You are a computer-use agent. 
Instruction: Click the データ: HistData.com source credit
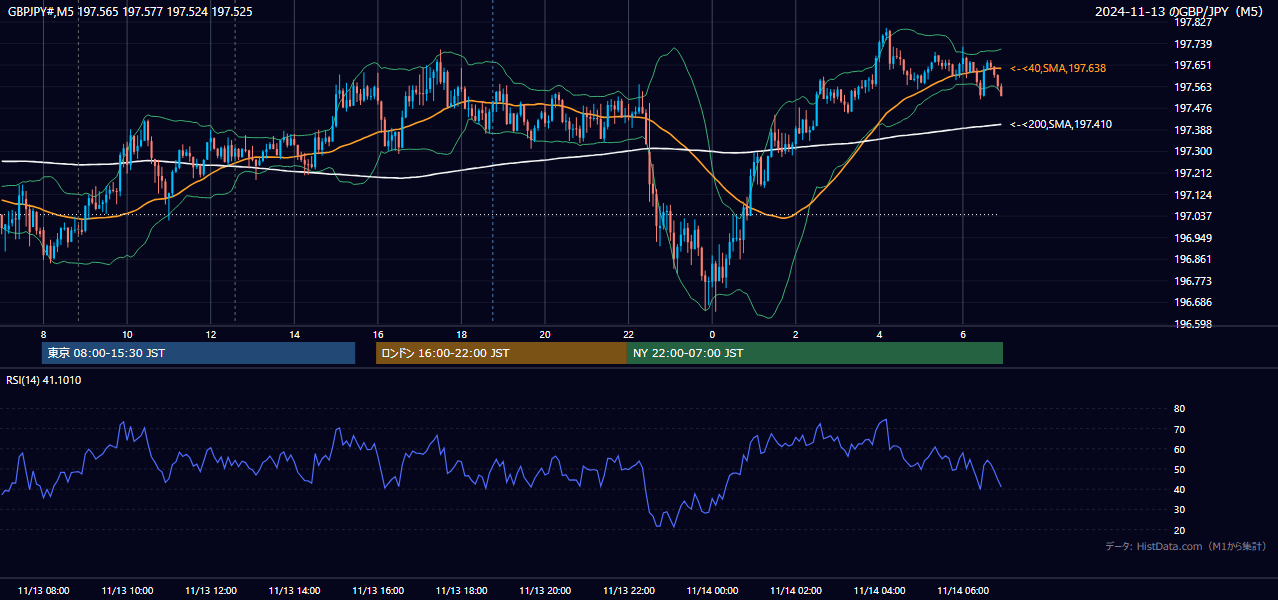[1186, 546]
